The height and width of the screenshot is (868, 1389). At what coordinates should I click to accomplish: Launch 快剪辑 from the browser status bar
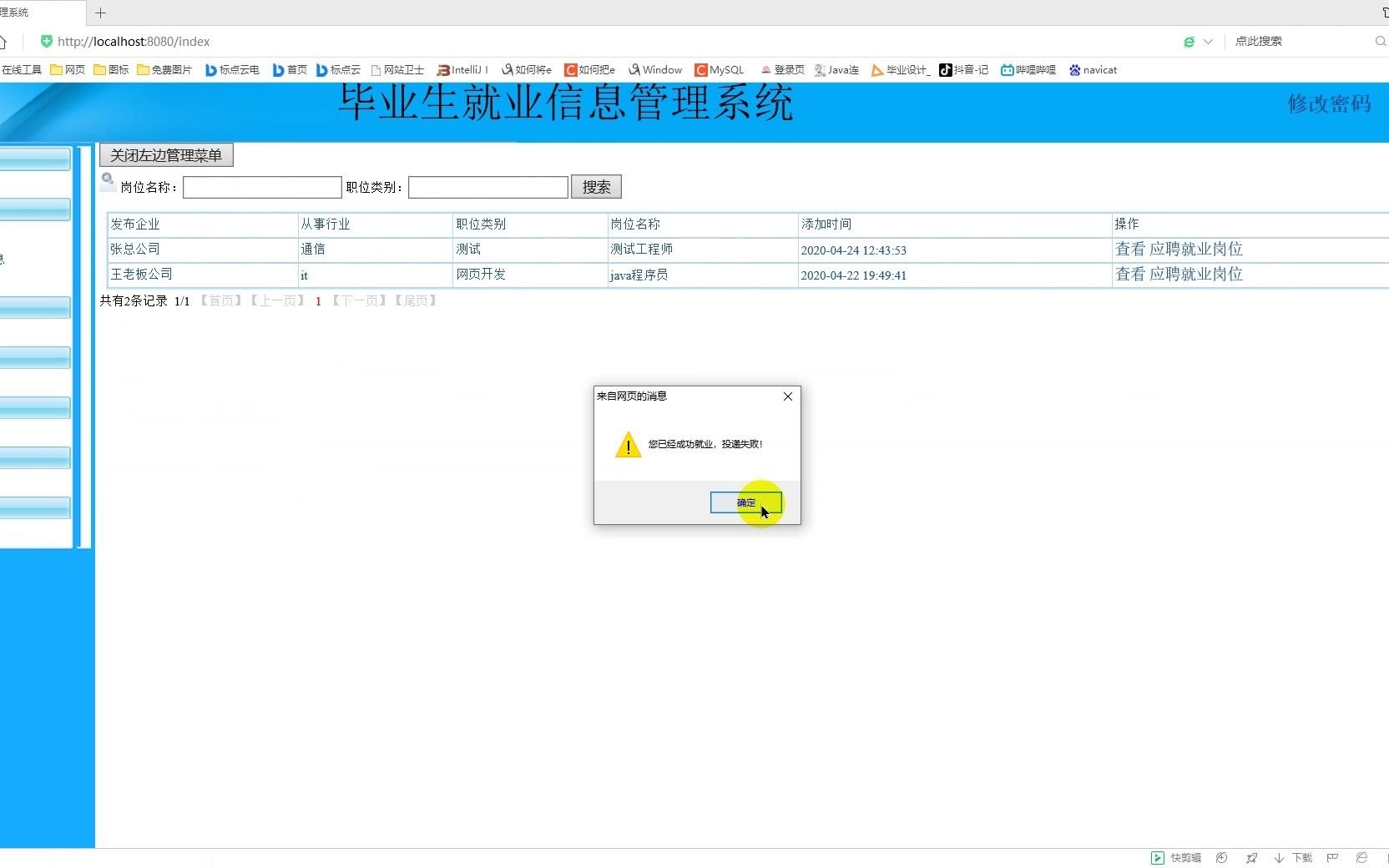point(1176,857)
